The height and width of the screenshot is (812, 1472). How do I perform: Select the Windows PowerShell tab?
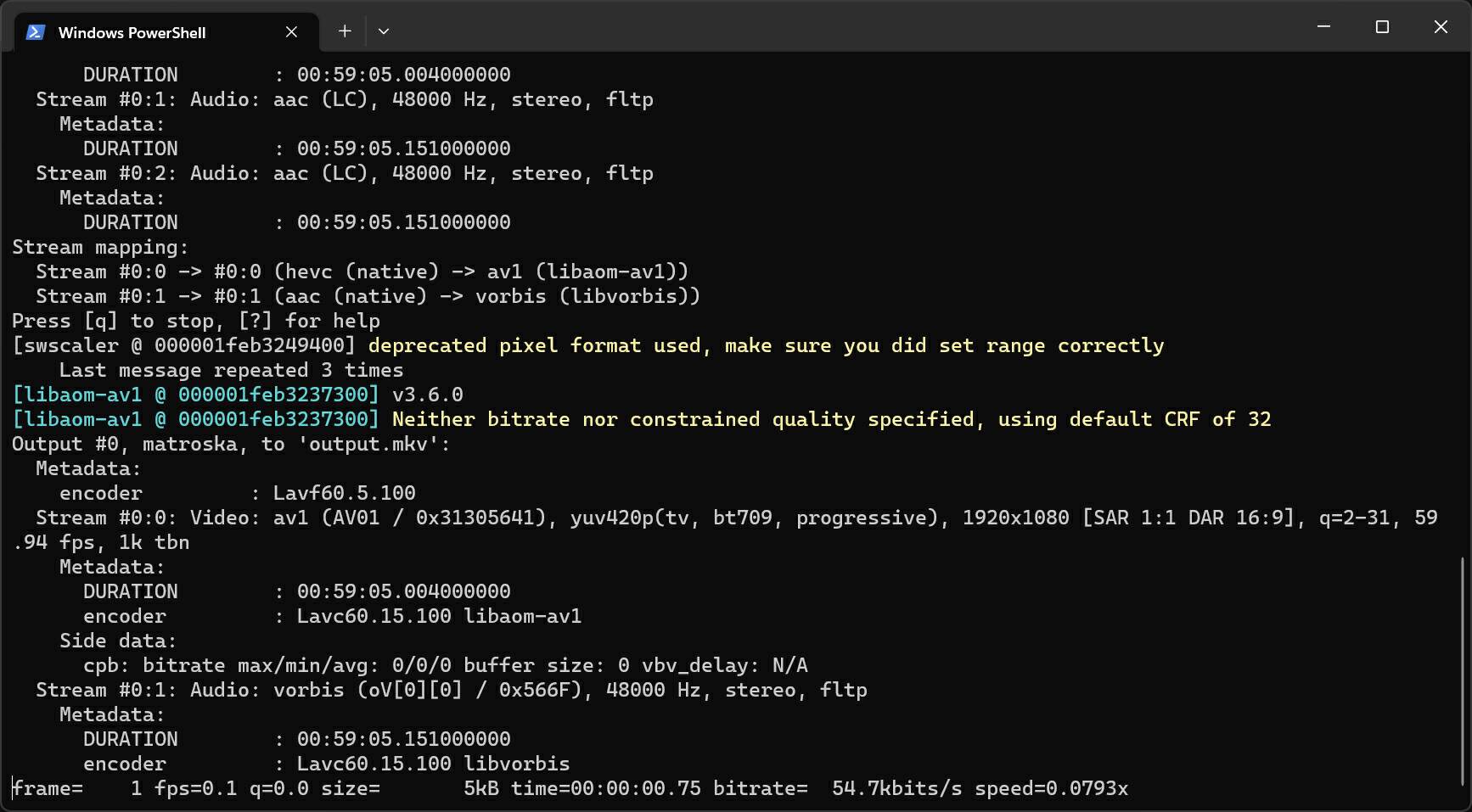(x=132, y=32)
